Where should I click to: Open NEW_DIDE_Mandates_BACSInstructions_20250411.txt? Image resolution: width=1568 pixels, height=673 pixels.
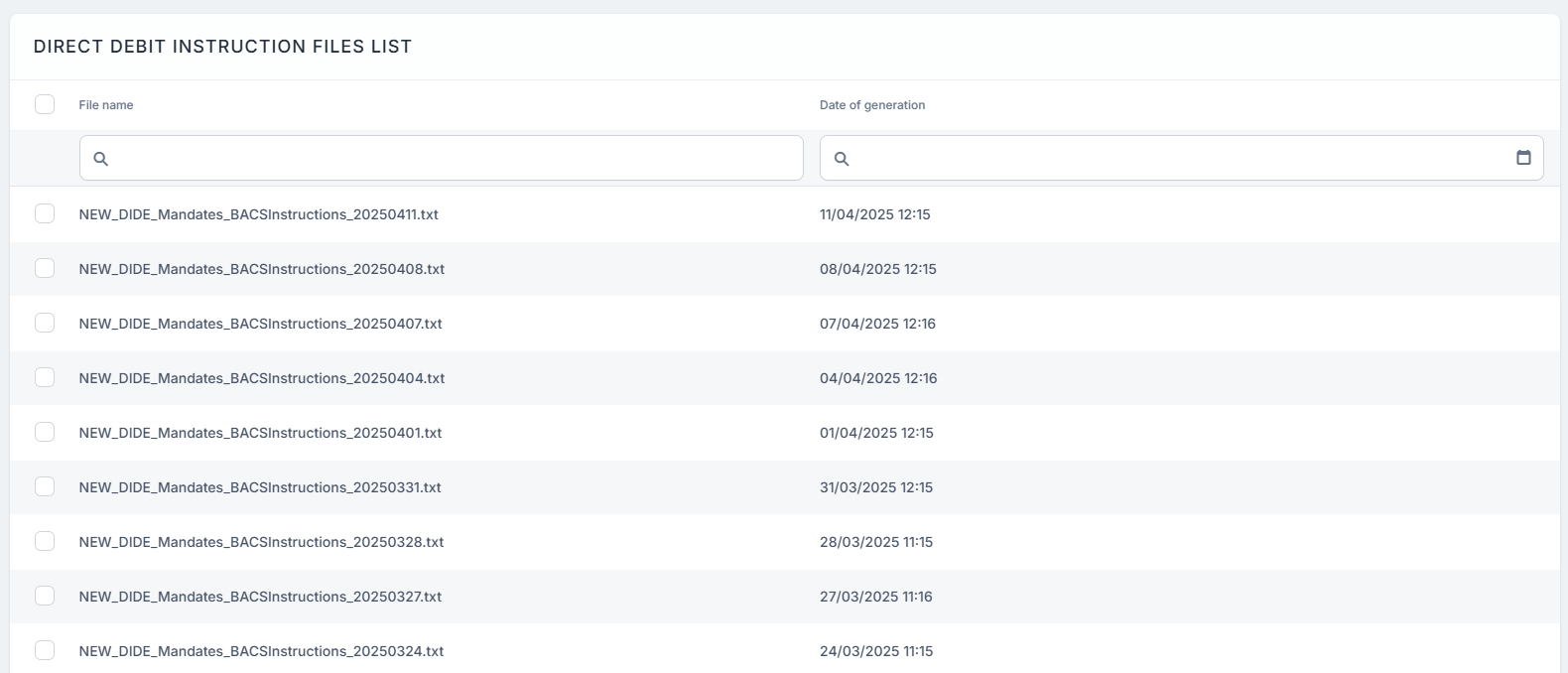coord(258,214)
